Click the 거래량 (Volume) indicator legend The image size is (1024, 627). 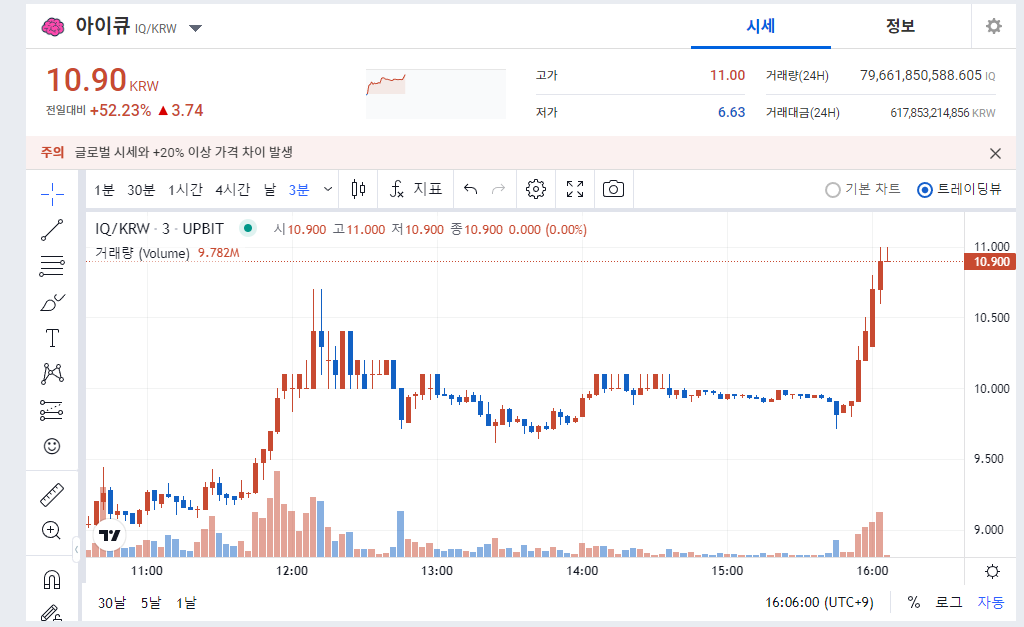142,253
